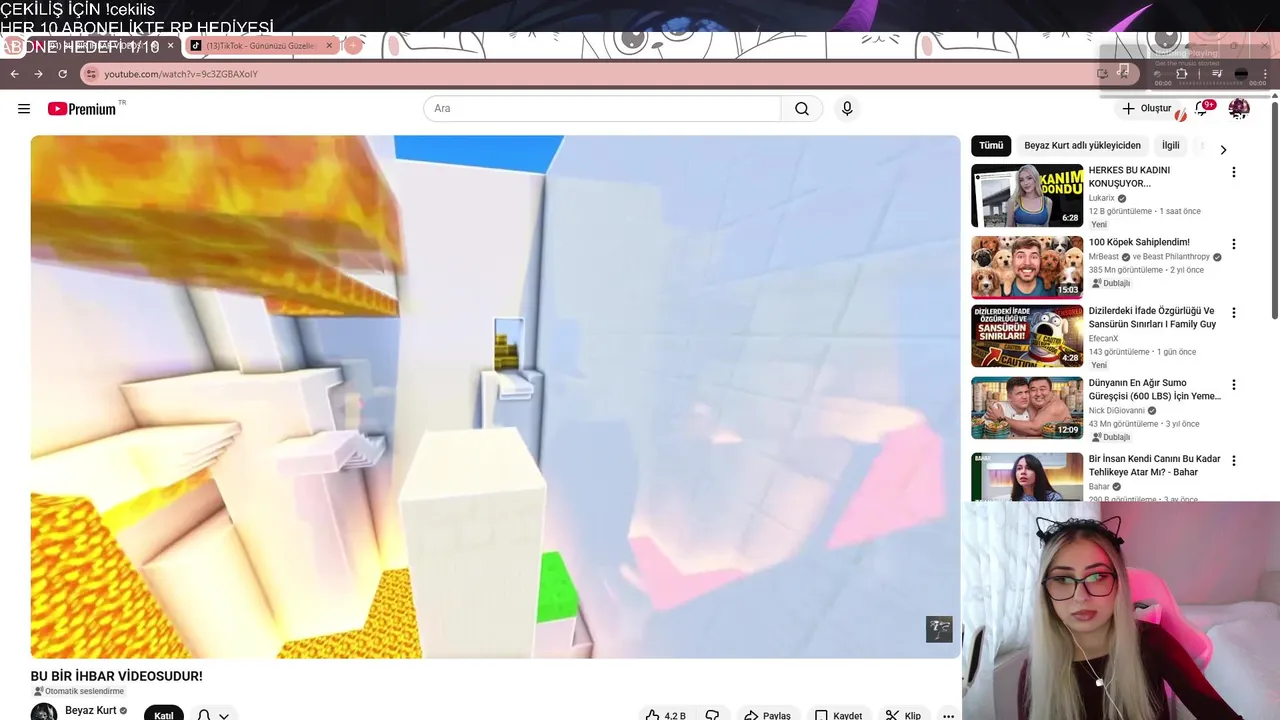The height and width of the screenshot is (720, 1280).
Task: Click the media control music icon in address bar
Action: [x=1123, y=72]
